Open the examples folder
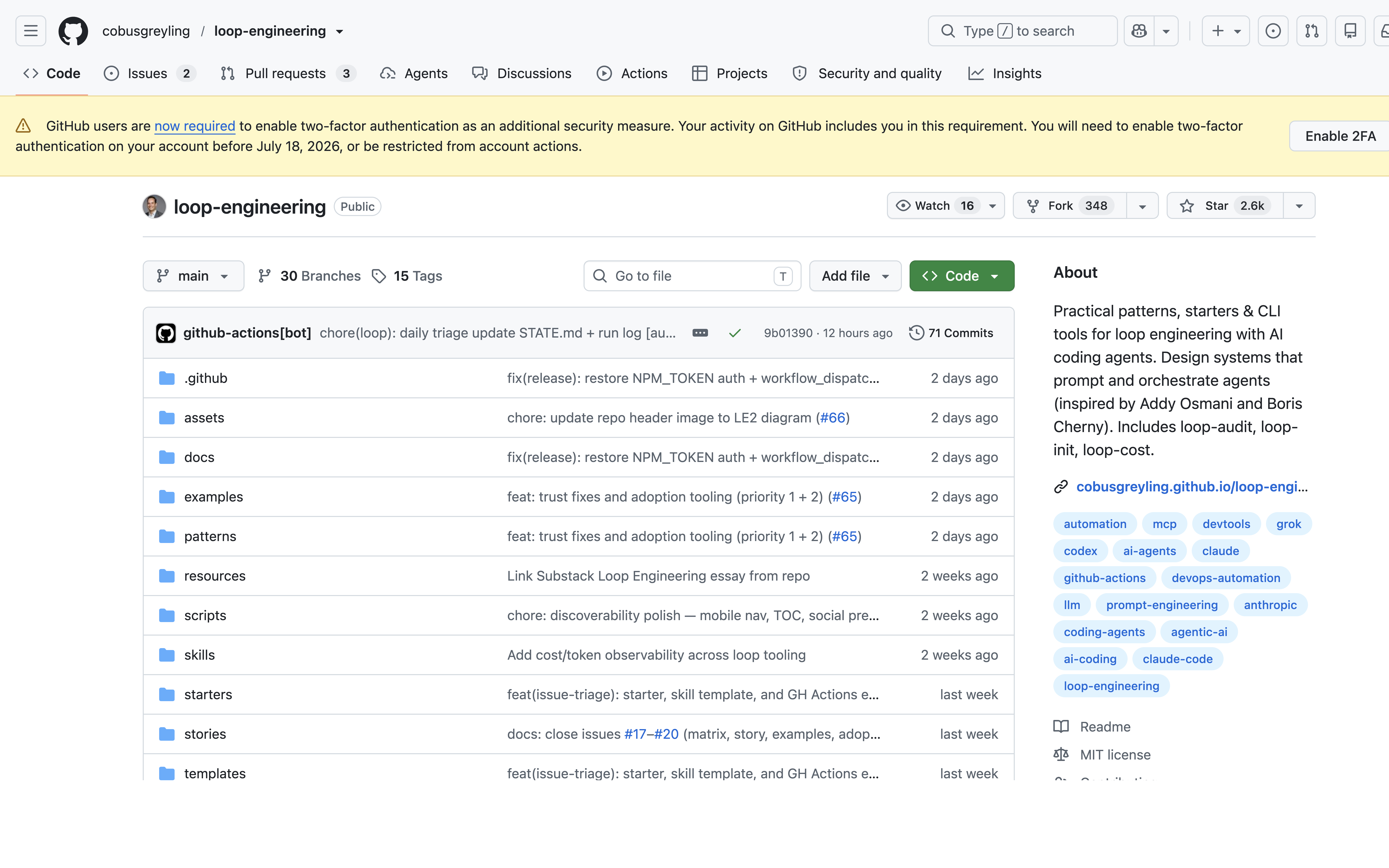 pyautogui.click(x=213, y=497)
